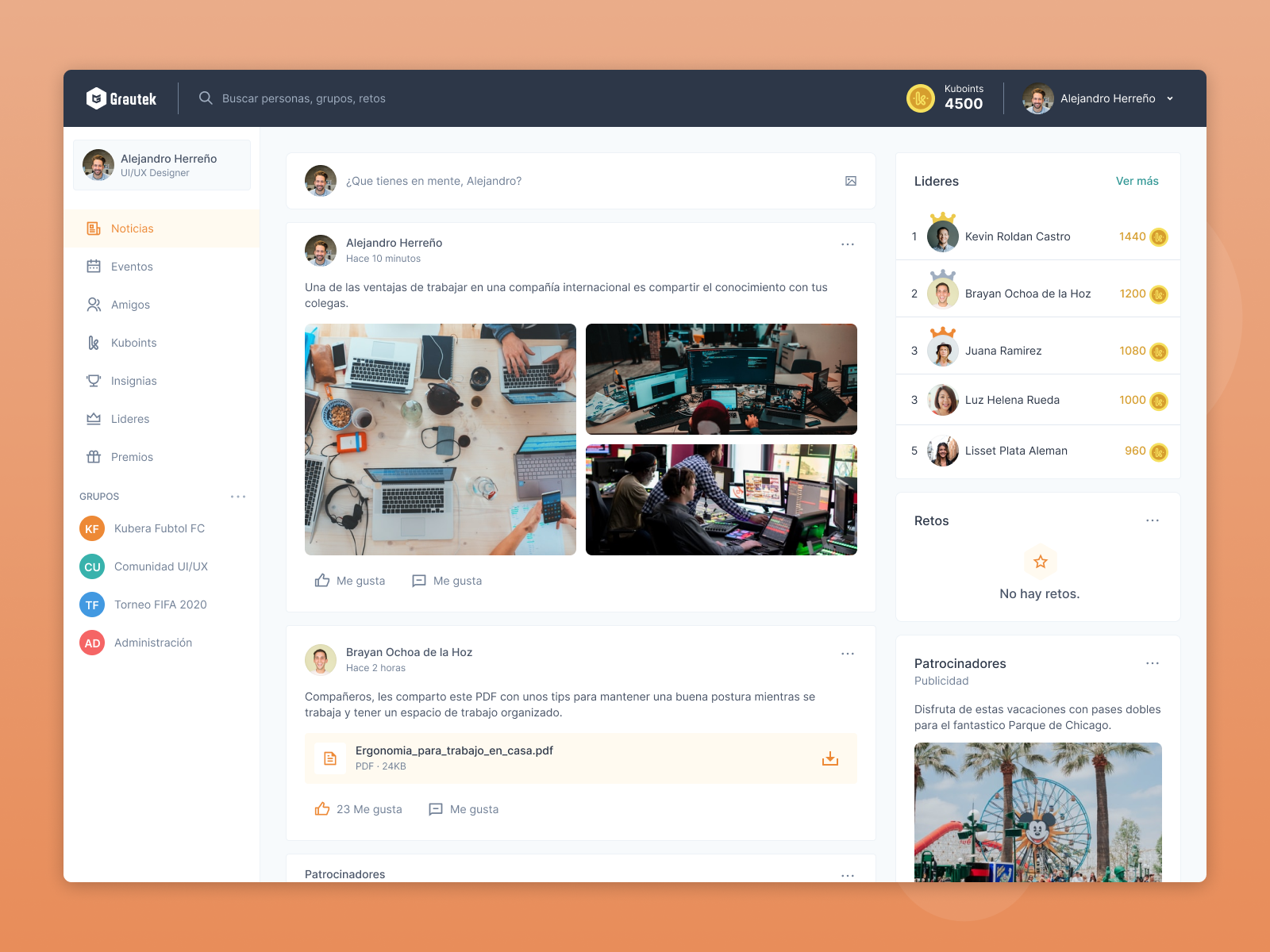Open the GRUPOS options menu
This screenshot has width=1270, height=952.
click(239, 496)
